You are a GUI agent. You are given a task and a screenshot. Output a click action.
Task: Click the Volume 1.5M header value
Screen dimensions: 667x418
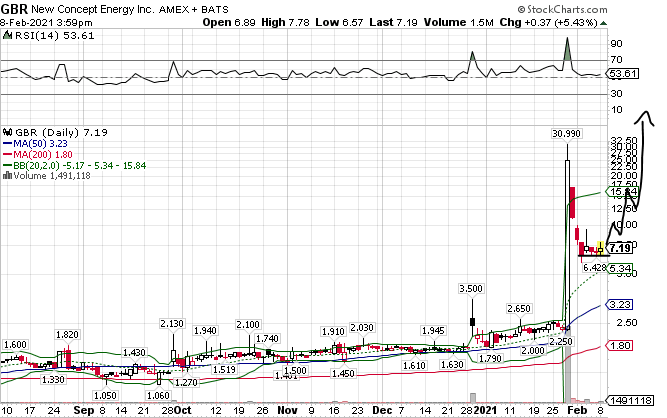click(x=459, y=23)
